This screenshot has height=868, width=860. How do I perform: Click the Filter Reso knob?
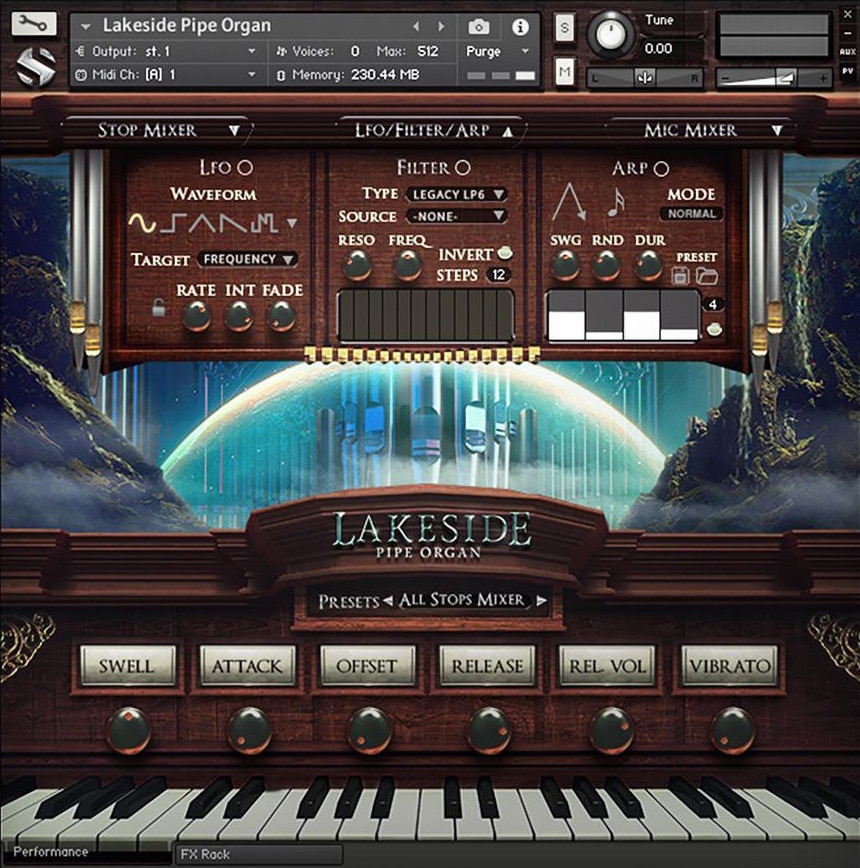point(357,265)
